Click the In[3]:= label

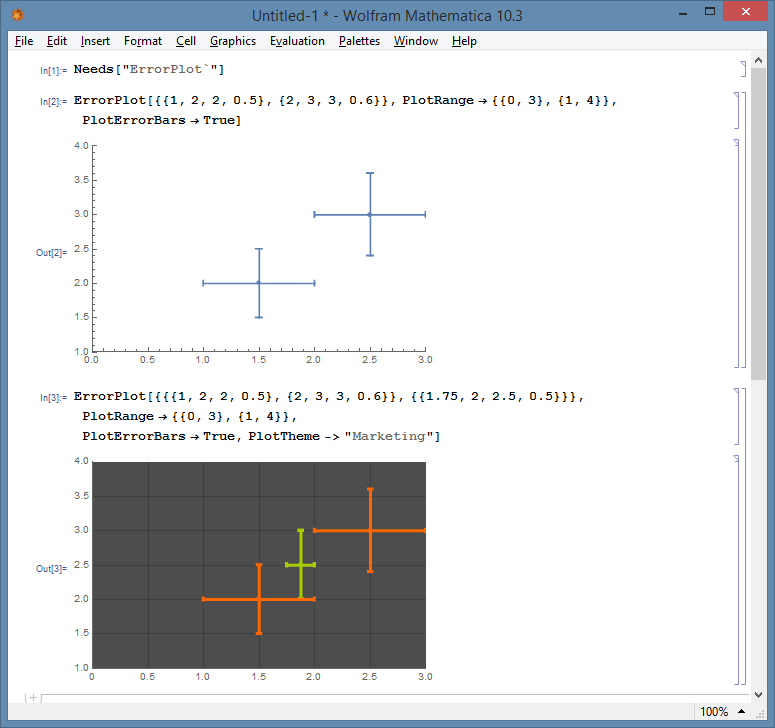[53, 397]
